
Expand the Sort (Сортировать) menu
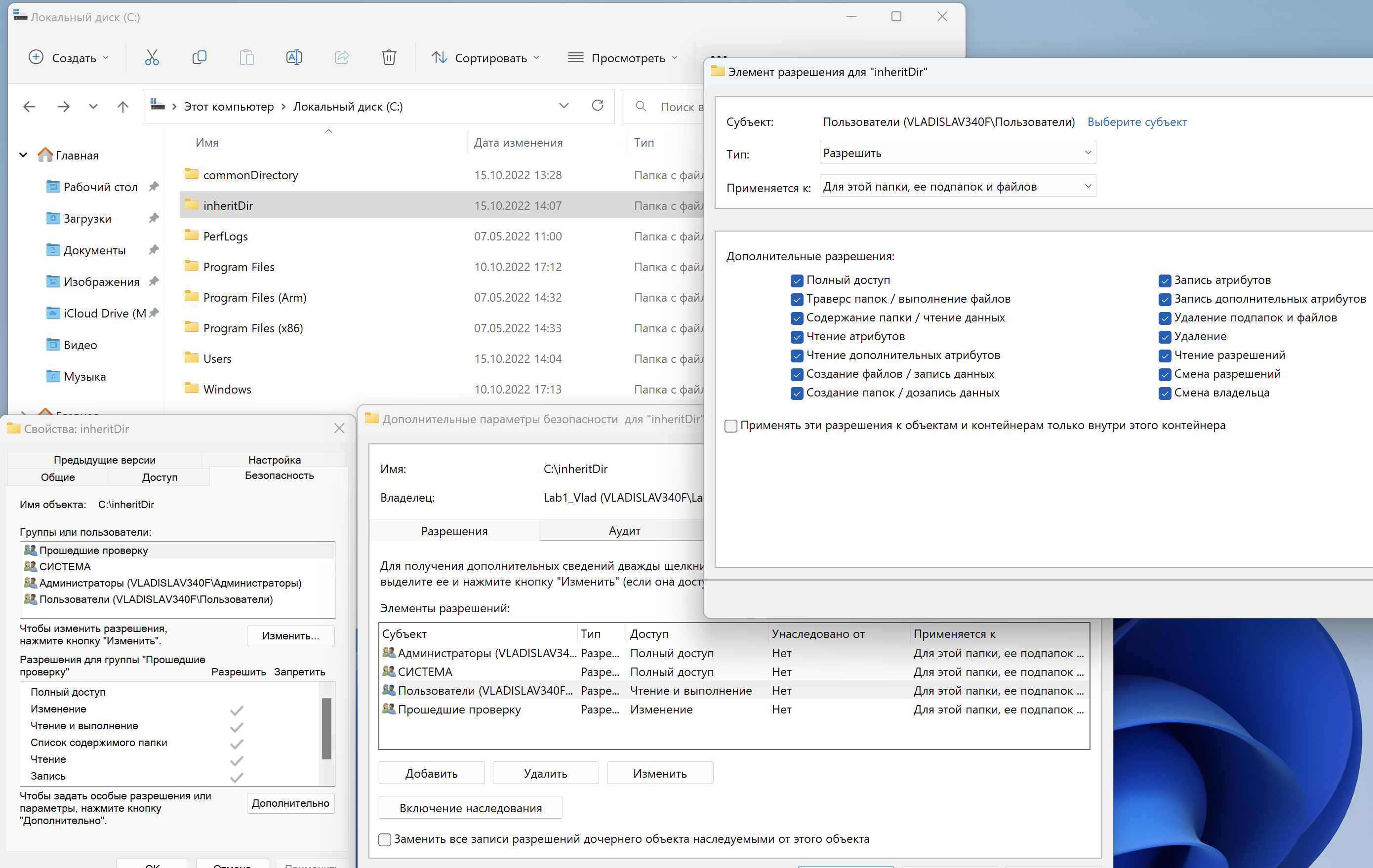pyautogui.click(x=485, y=58)
